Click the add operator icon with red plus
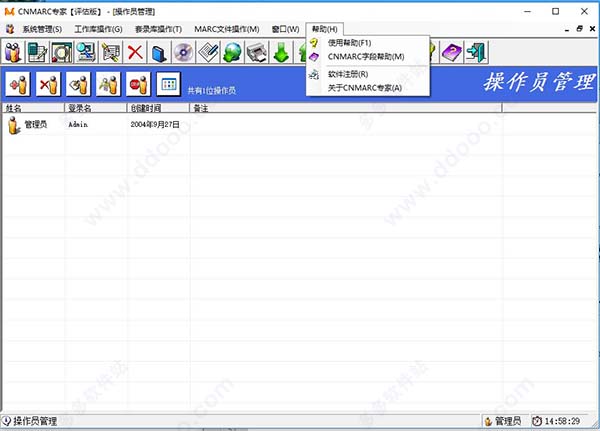The height and width of the screenshot is (431, 600). (x=18, y=84)
